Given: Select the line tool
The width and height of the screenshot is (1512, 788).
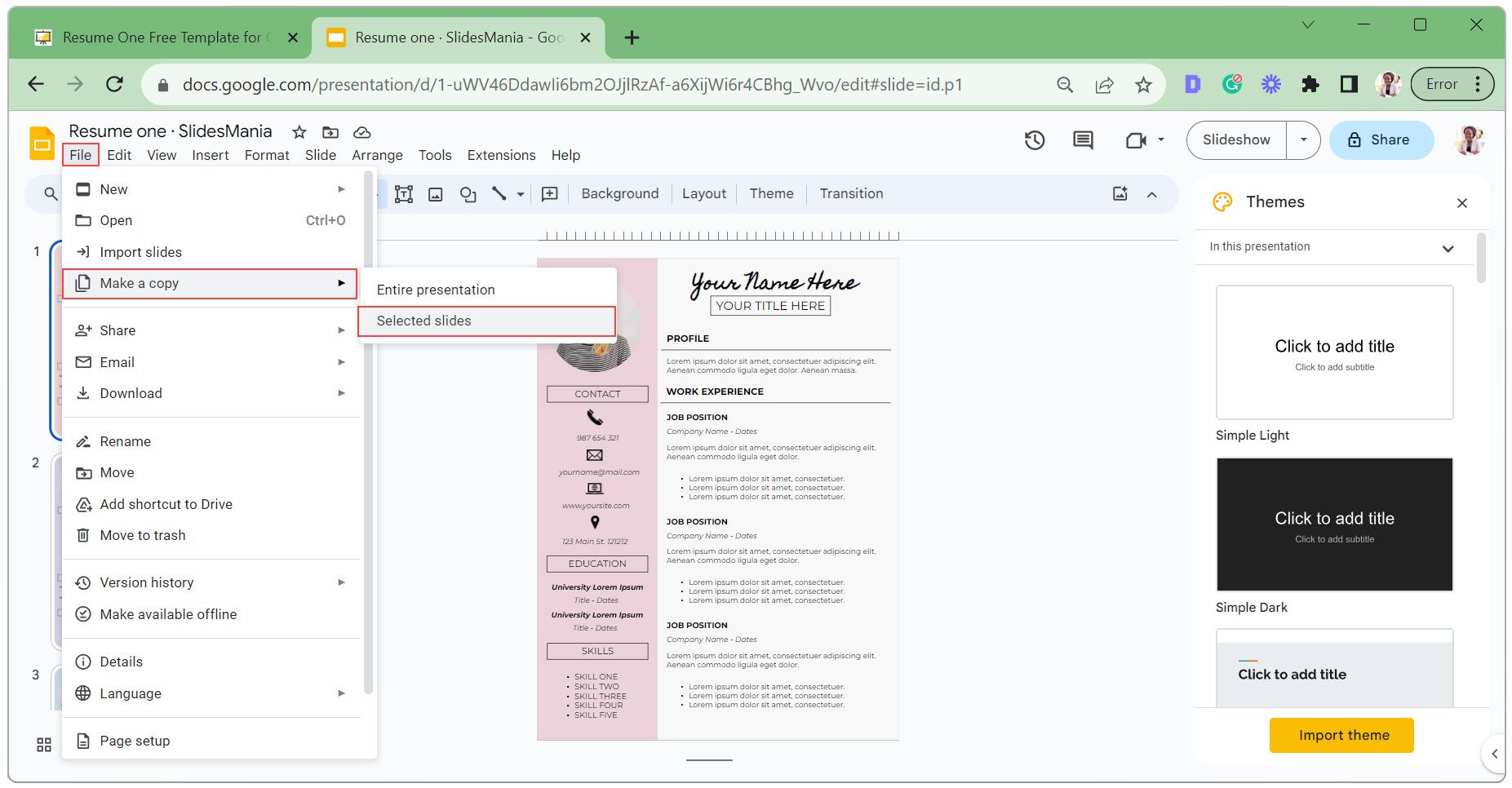Looking at the screenshot, I should (498, 194).
